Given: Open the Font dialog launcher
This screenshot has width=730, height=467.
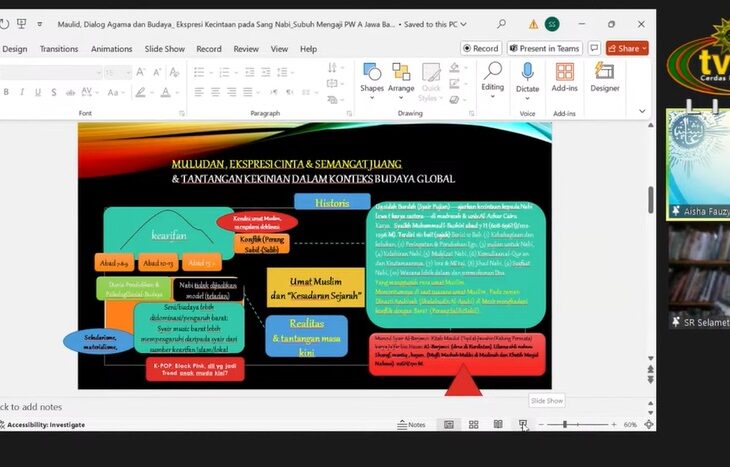Looking at the screenshot, I should (182, 113).
